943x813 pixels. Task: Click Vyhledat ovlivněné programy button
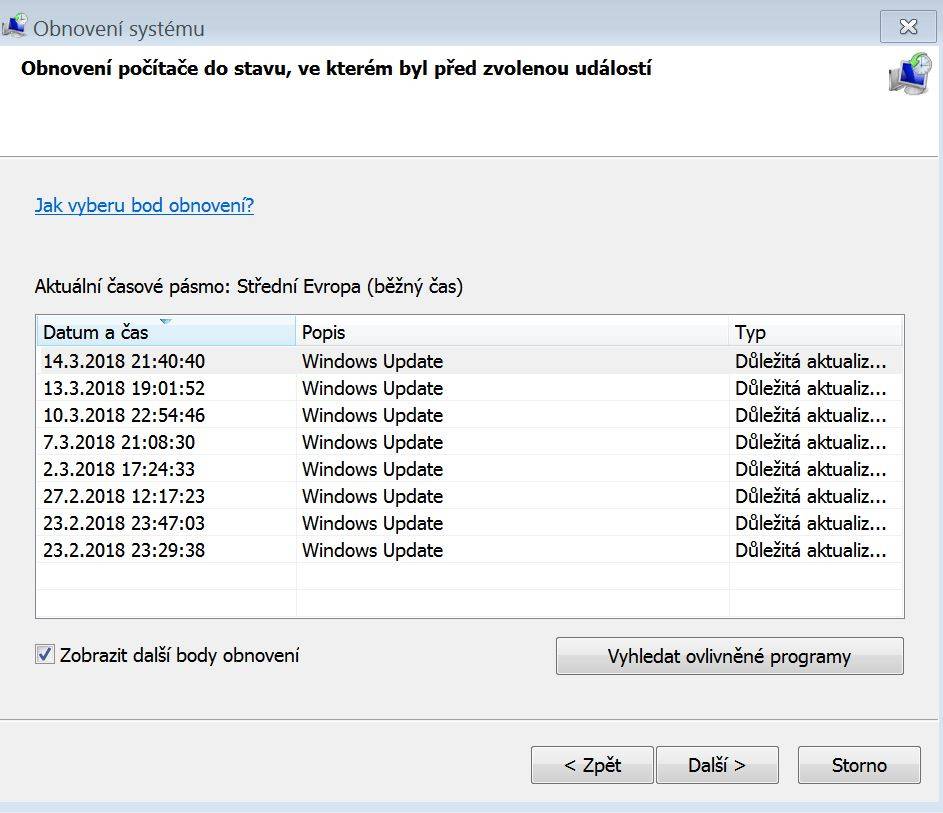[x=730, y=656]
